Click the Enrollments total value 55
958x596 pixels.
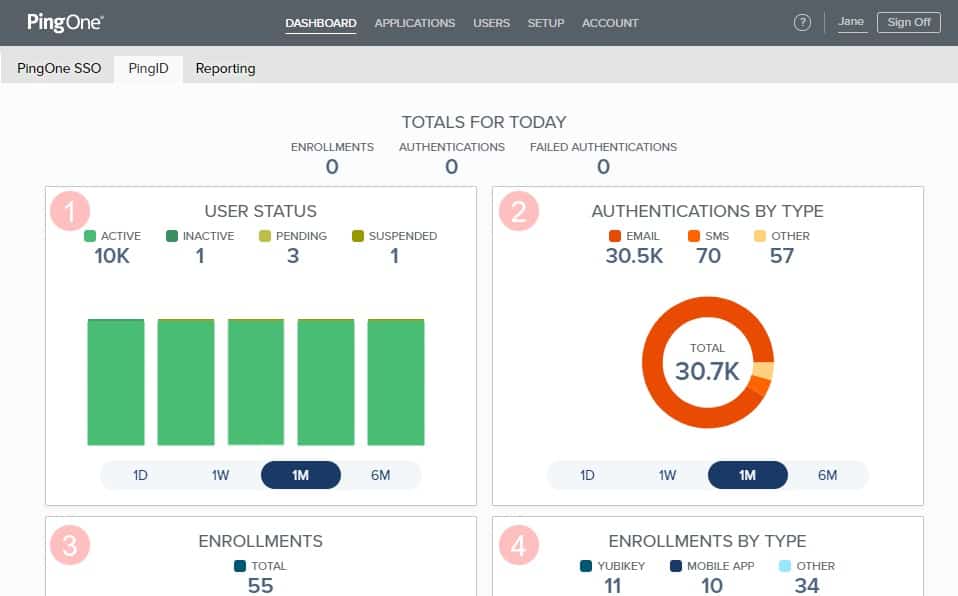click(260, 586)
